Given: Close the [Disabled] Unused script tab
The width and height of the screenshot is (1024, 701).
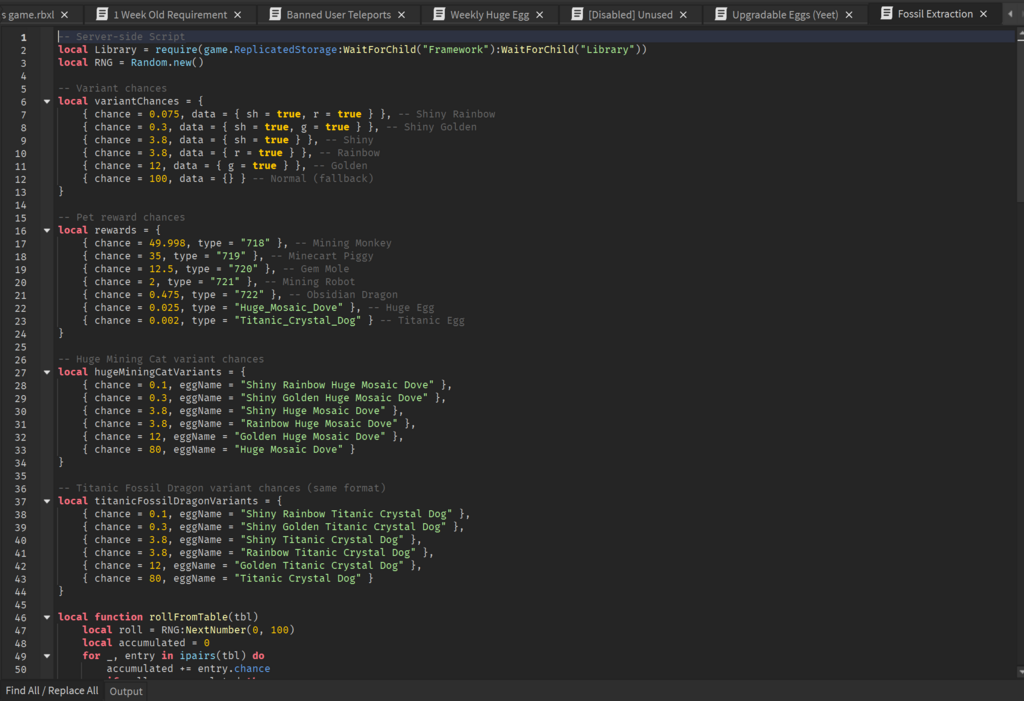Looking at the screenshot, I should click(x=683, y=15).
